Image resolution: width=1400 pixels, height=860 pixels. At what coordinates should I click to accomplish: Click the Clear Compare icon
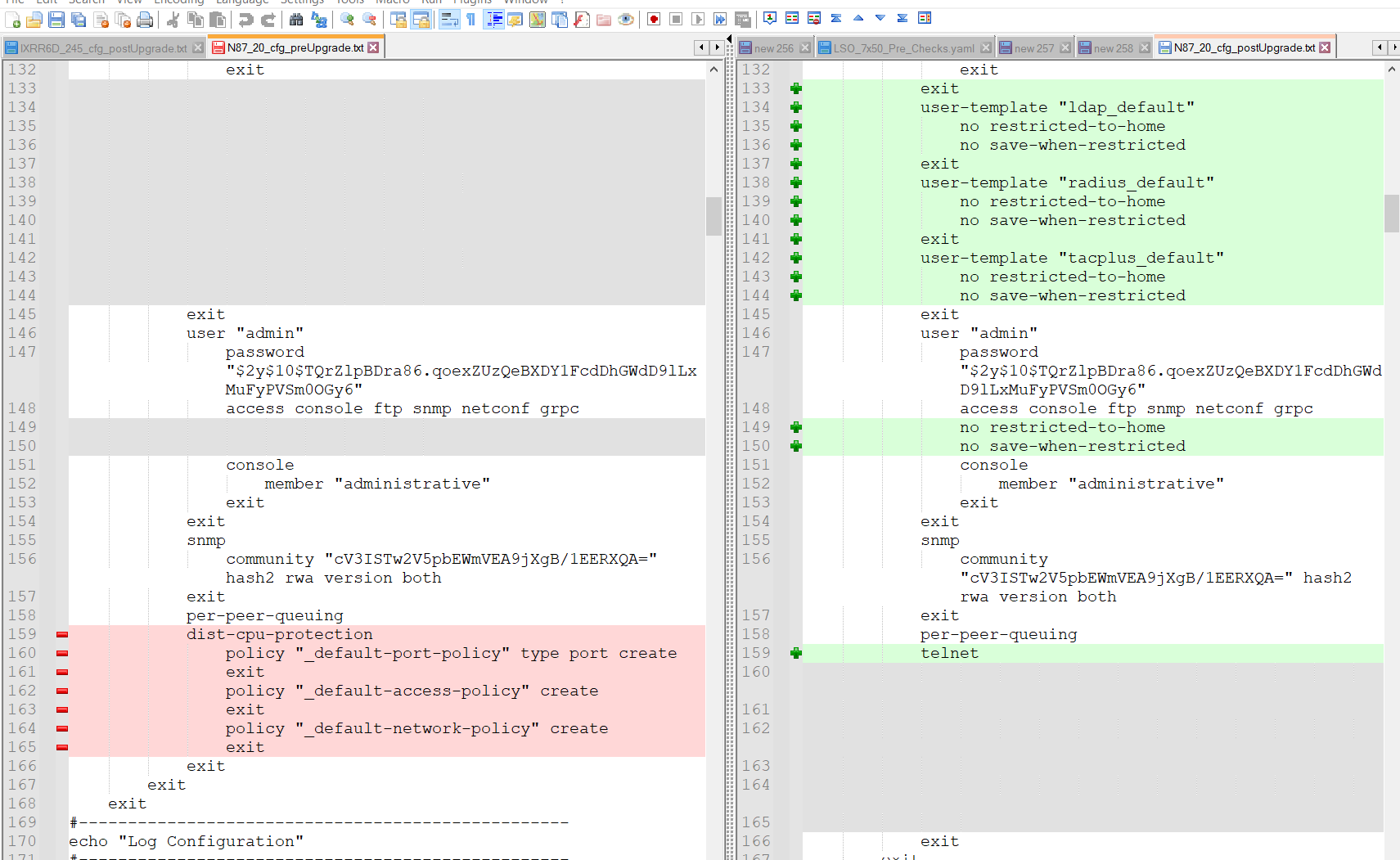[x=814, y=18]
